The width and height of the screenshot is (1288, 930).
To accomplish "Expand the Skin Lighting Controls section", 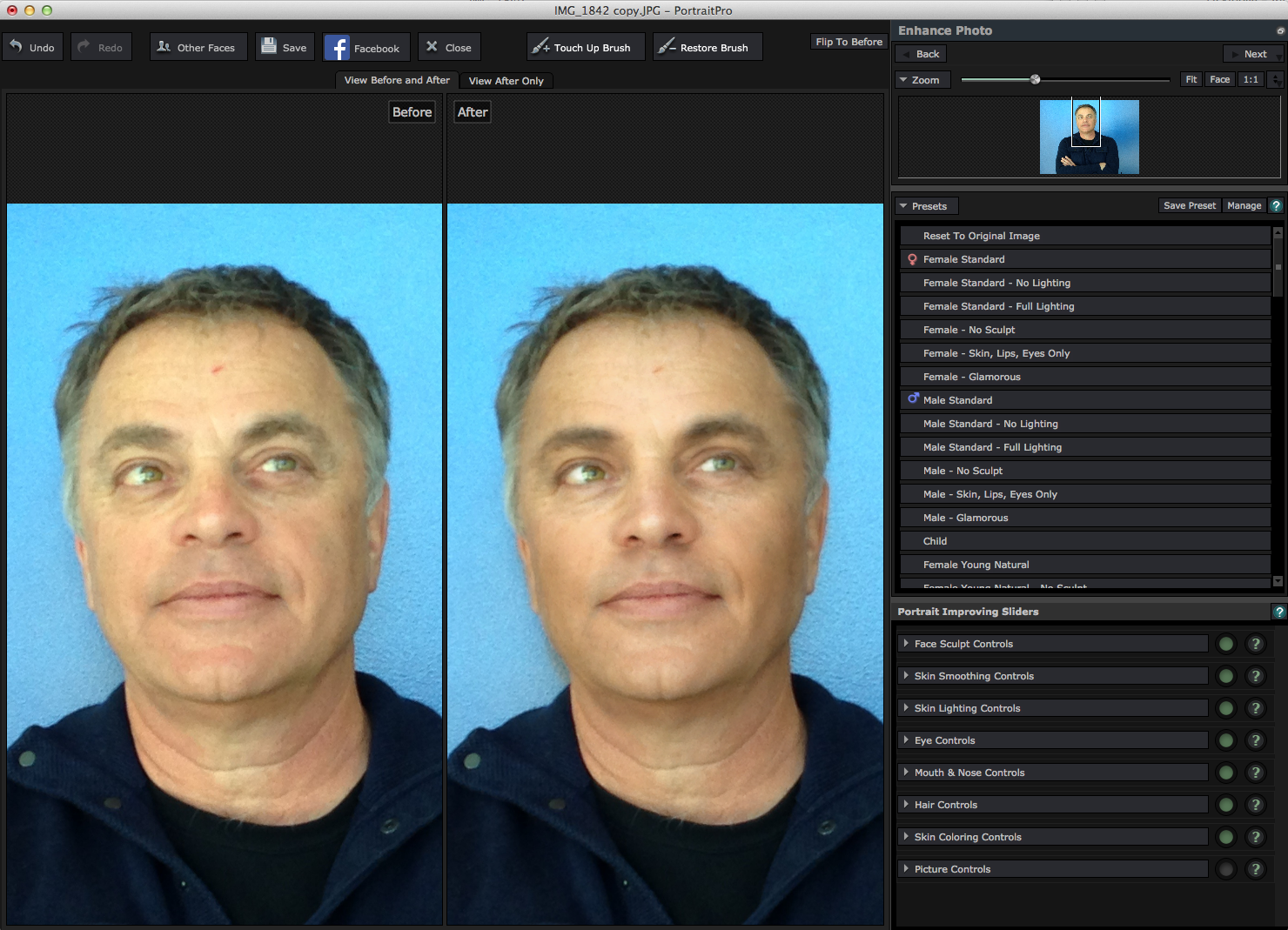I will tap(1053, 708).
